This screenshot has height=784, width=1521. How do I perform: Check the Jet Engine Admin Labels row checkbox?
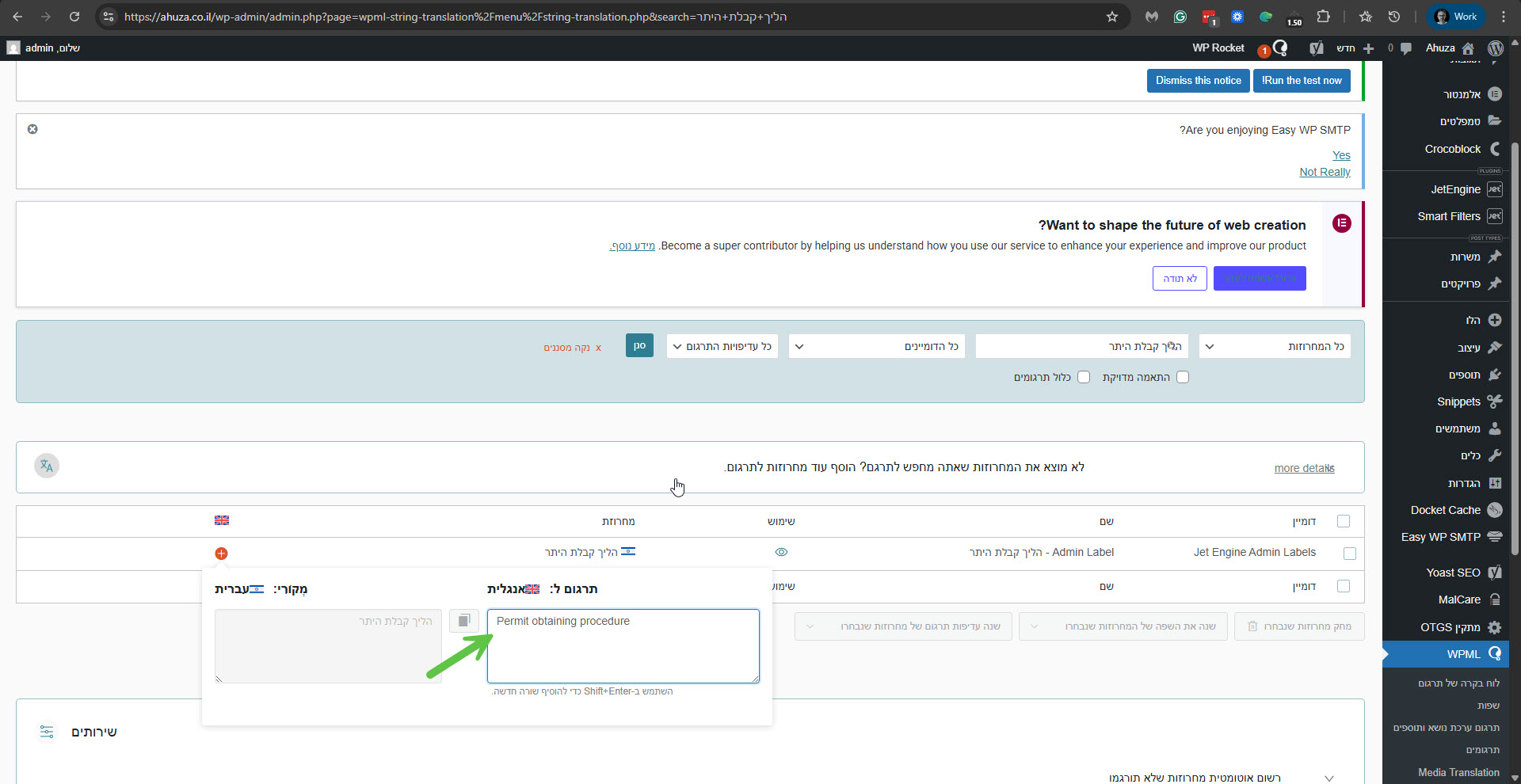(1350, 554)
